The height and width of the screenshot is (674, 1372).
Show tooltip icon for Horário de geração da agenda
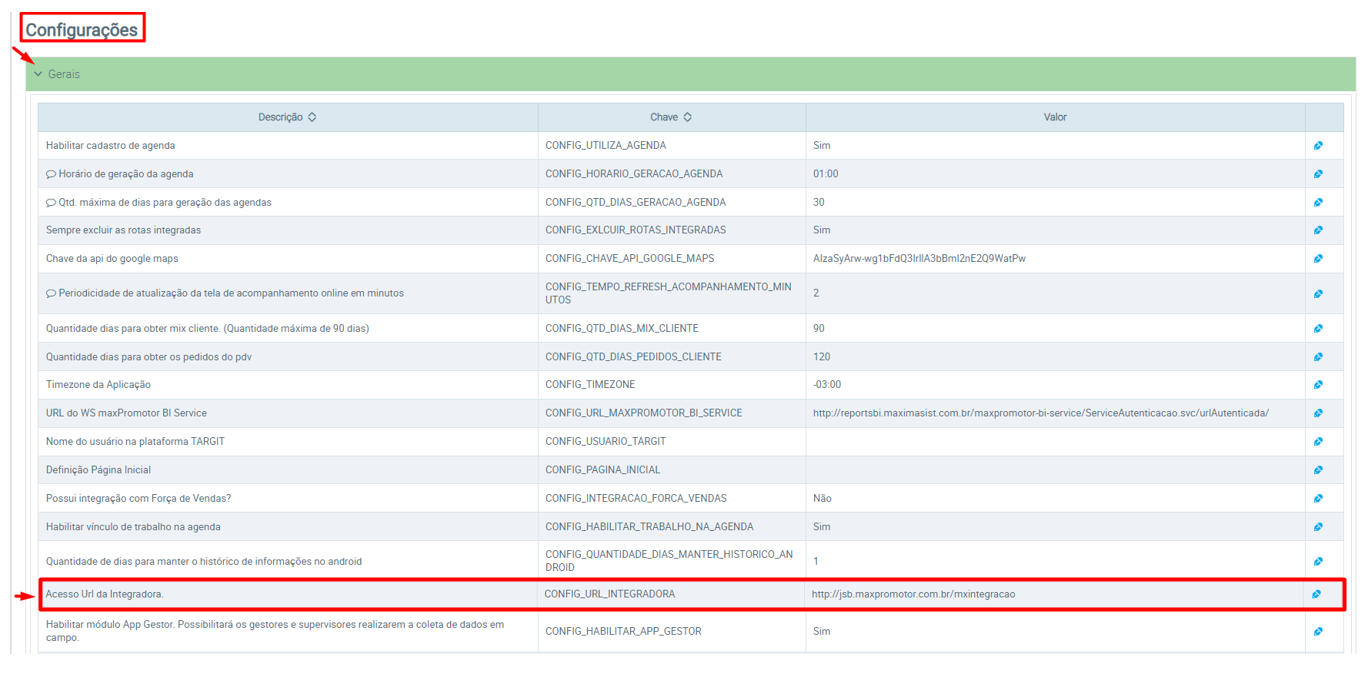coord(51,174)
